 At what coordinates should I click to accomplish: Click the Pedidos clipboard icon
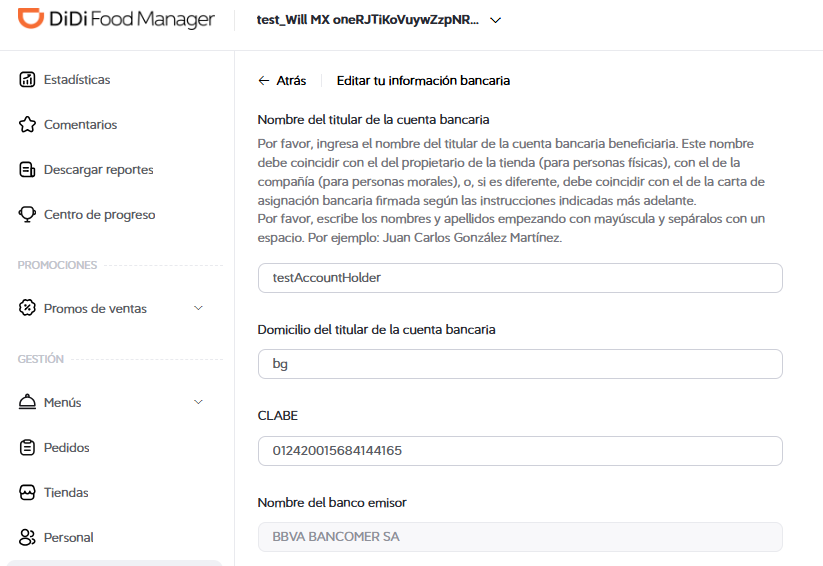pyautogui.click(x=27, y=447)
